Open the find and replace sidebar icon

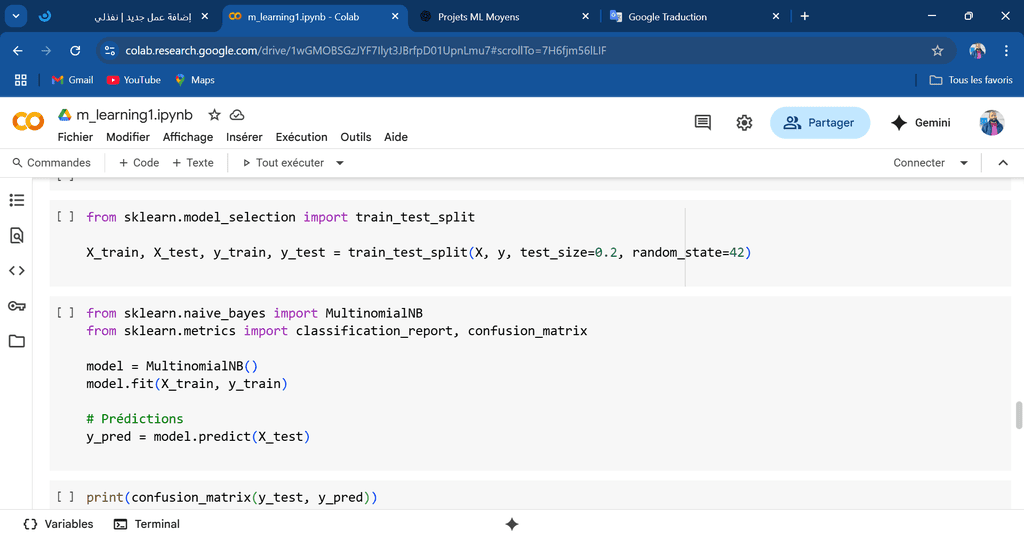(x=17, y=236)
